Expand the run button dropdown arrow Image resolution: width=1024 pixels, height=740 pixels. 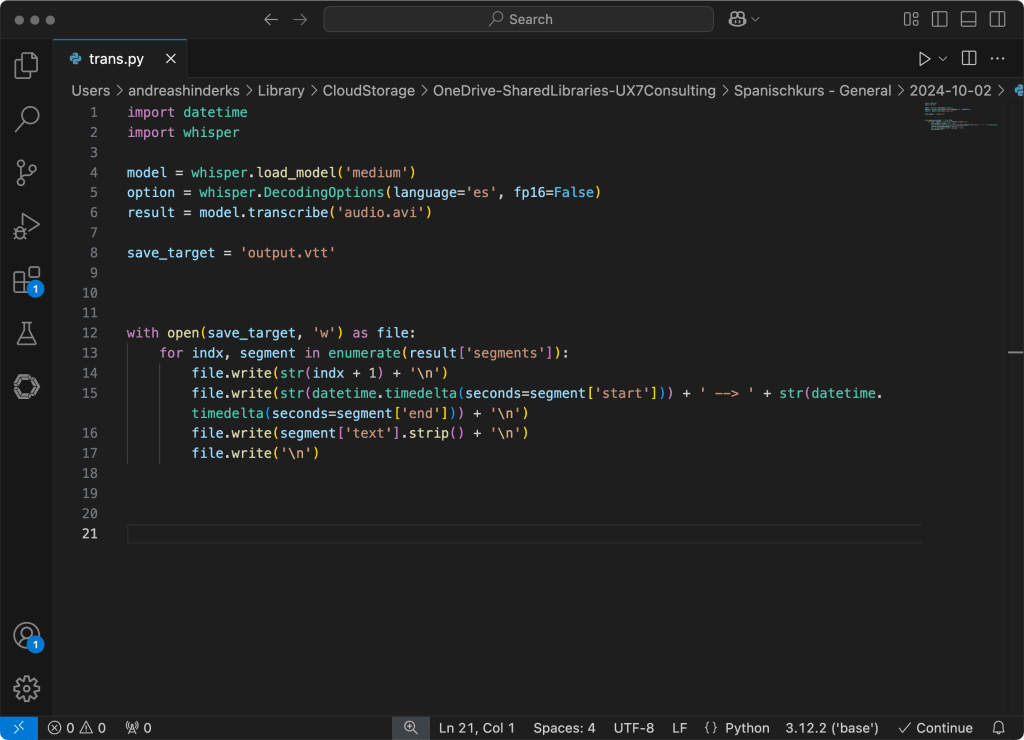pos(943,59)
